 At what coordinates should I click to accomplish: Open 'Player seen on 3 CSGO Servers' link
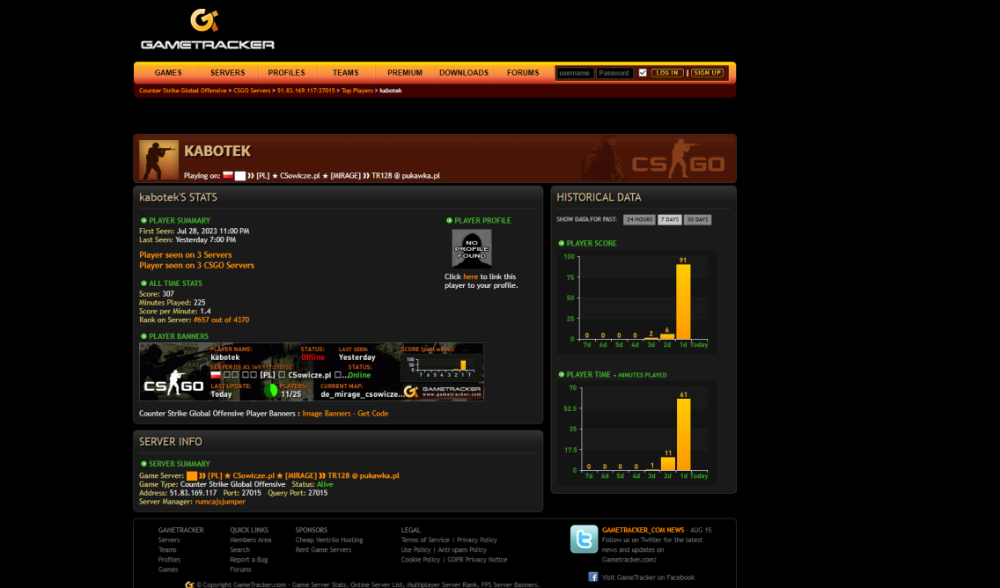pyautogui.click(x=196, y=265)
